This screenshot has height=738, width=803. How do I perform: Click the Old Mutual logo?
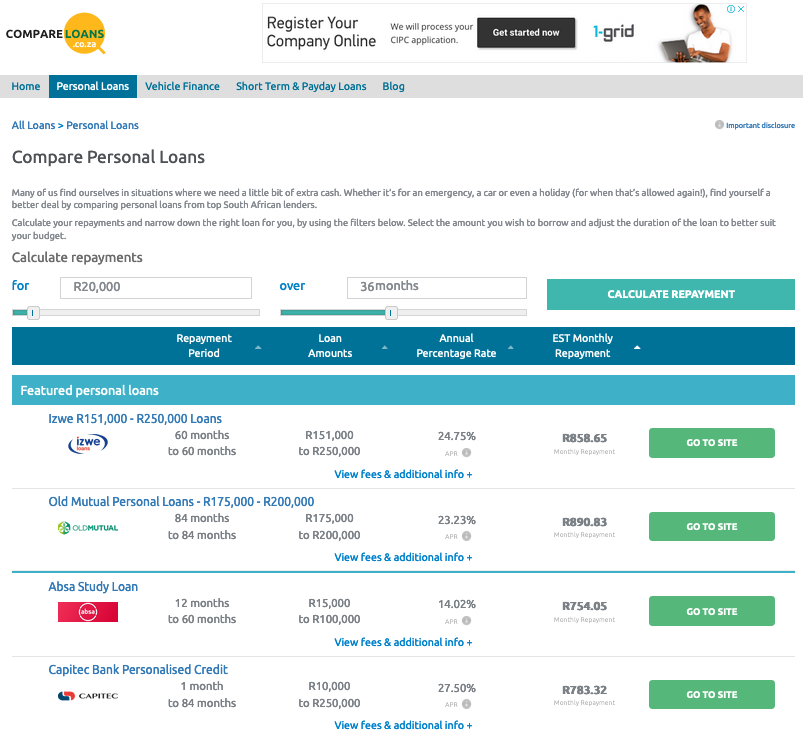point(87,527)
